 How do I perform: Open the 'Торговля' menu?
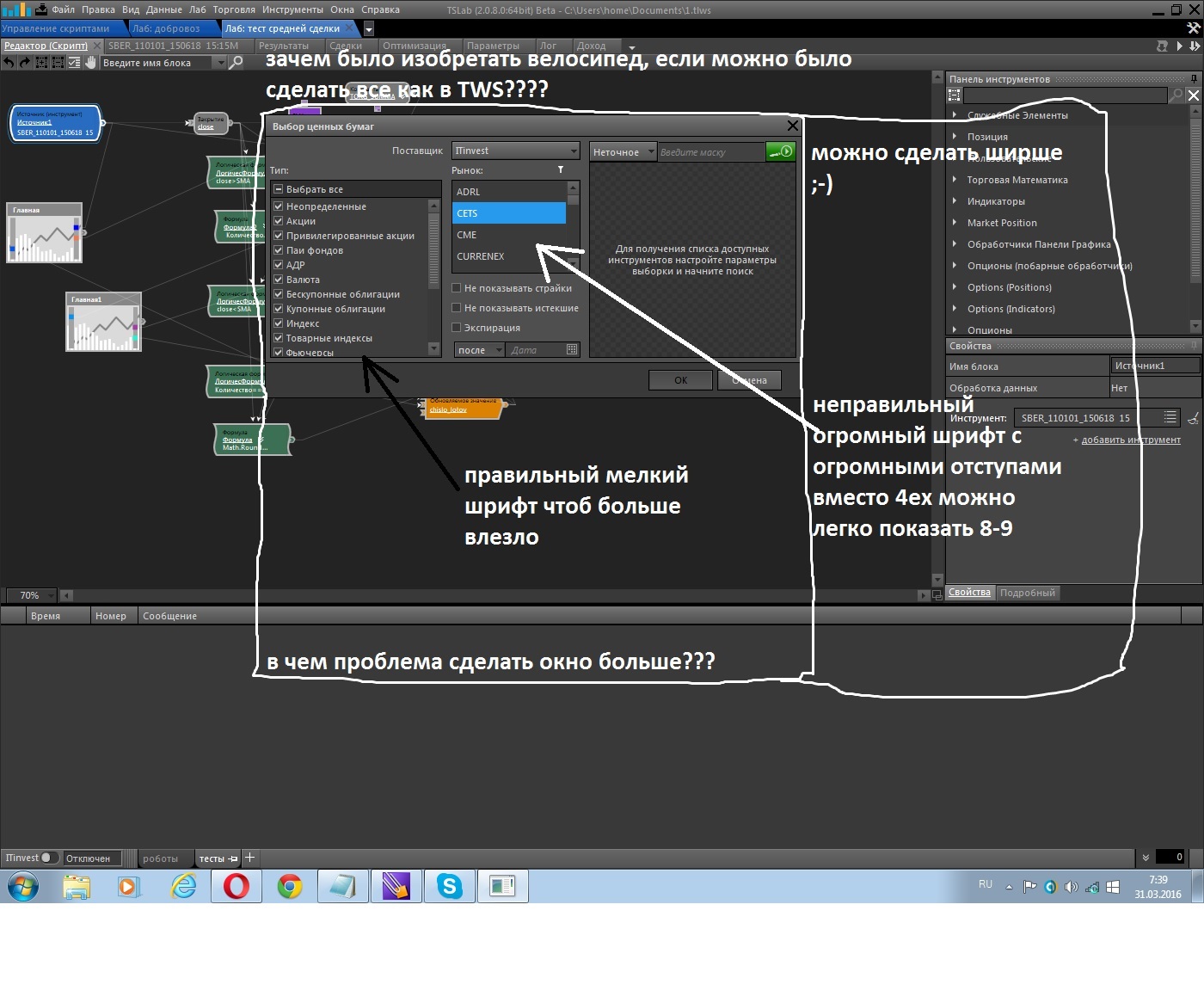(234, 10)
